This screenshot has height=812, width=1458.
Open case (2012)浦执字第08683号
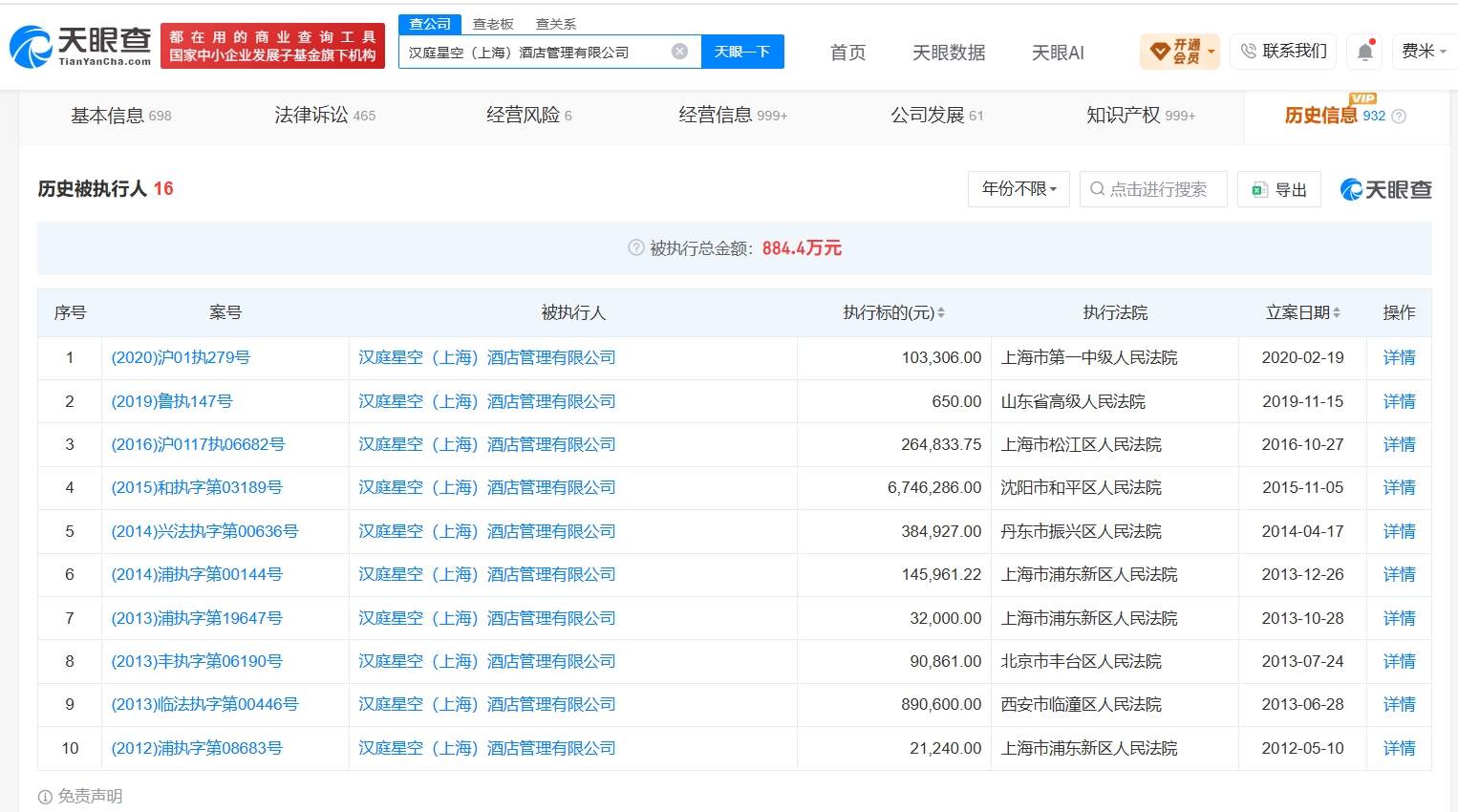[197, 748]
